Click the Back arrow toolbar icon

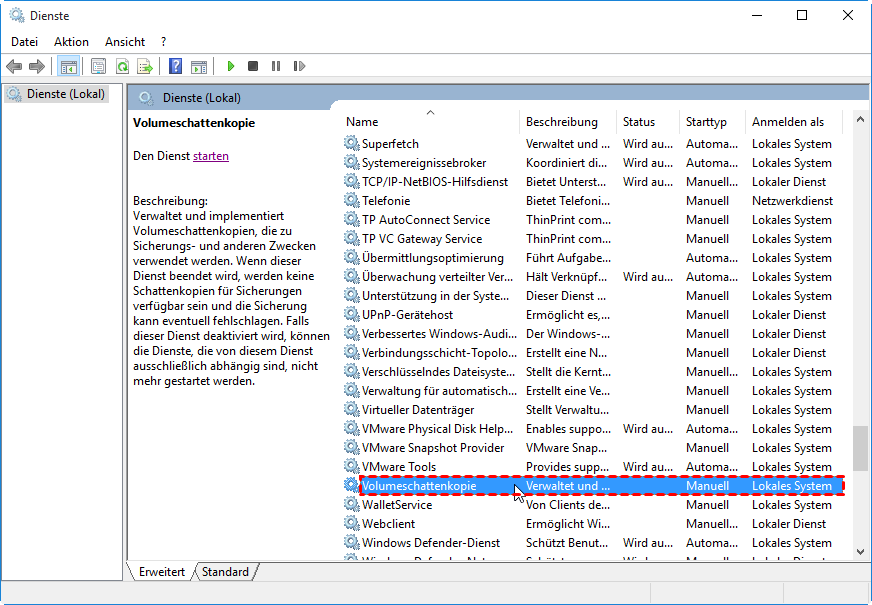(x=14, y=67)
